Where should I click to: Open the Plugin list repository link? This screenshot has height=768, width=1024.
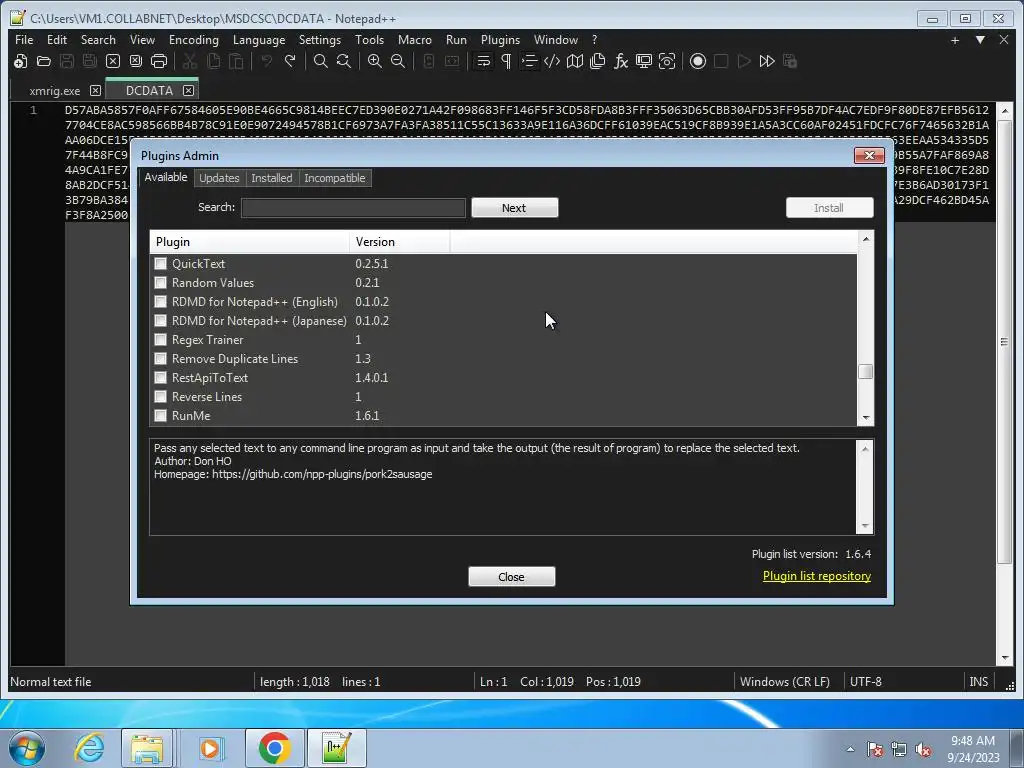(816, 576)
